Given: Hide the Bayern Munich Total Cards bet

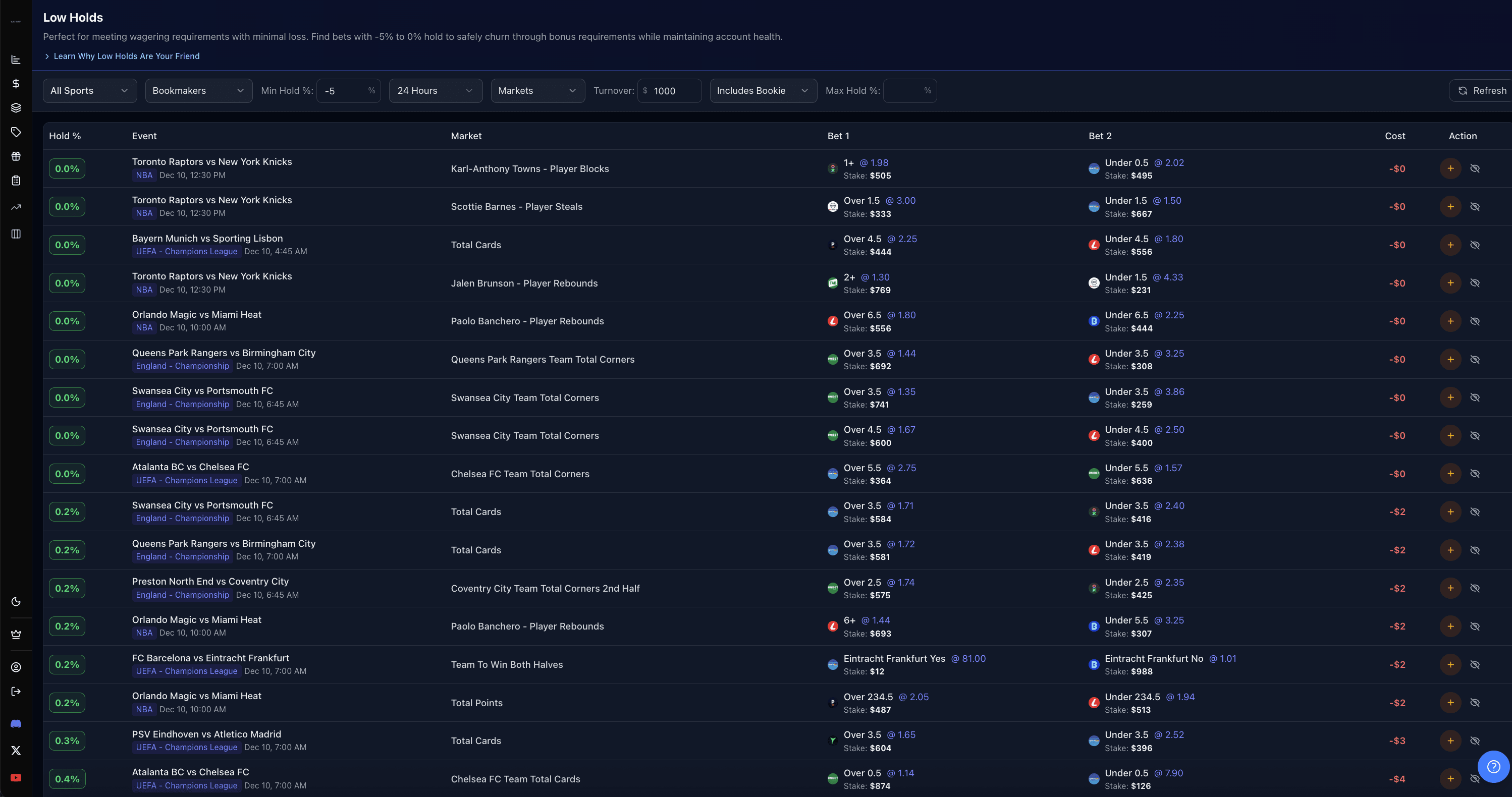Looking at the screenshot, I should 1475,245.
